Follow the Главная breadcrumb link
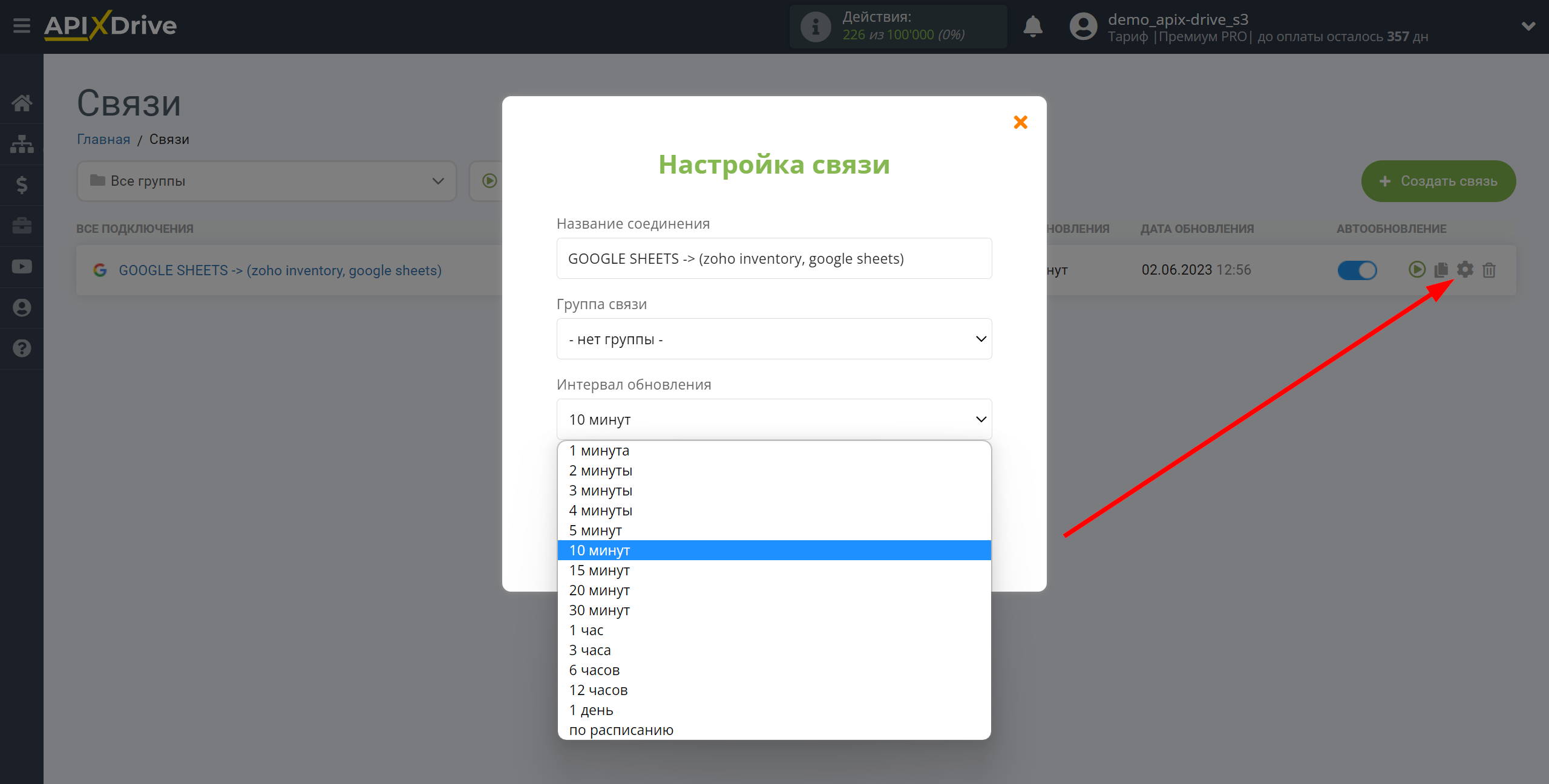Image resolution: width=1549 pixels, height=784 pixels. (103, 139)
